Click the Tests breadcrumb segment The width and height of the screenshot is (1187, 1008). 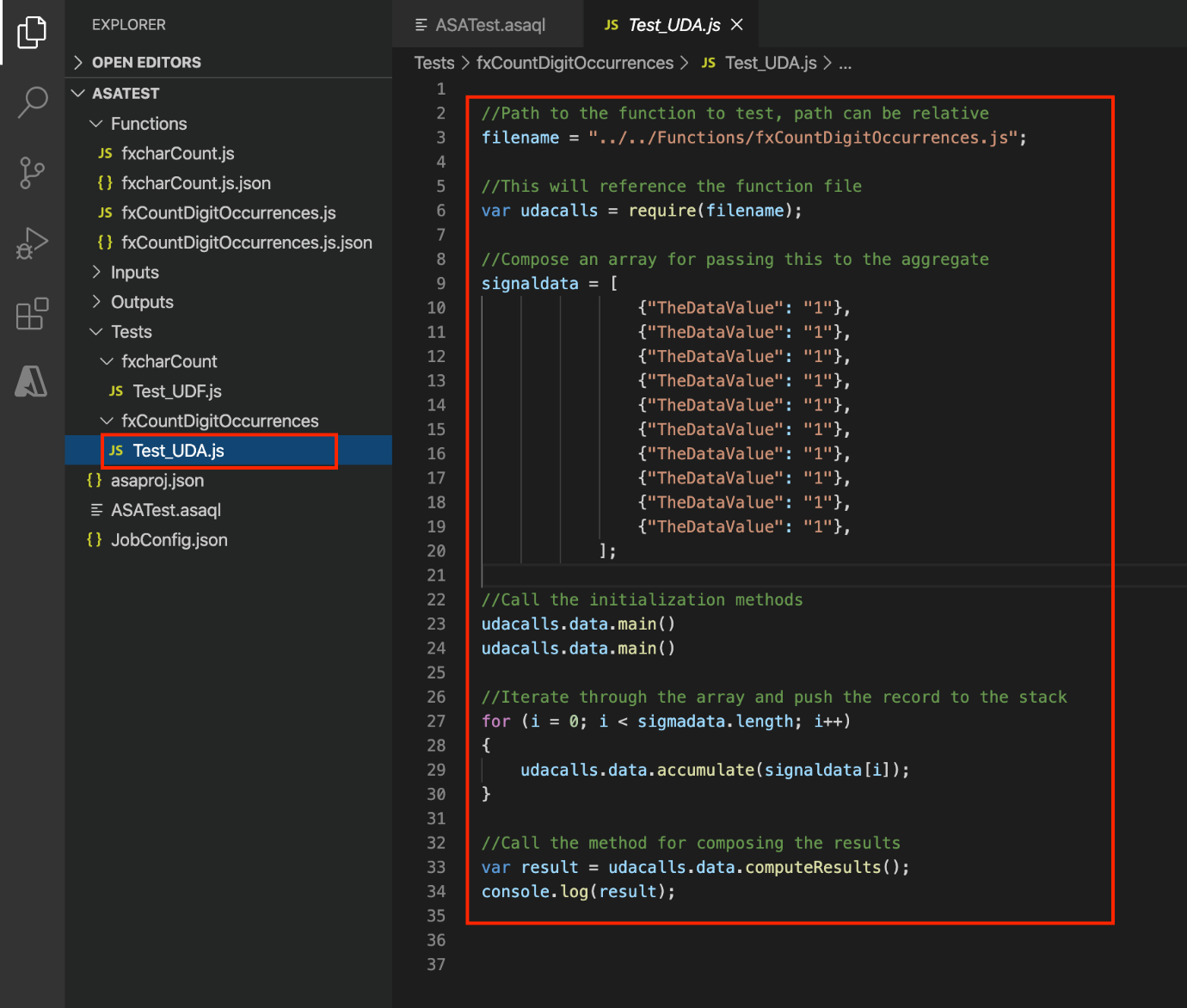click(x=434, y=63)
